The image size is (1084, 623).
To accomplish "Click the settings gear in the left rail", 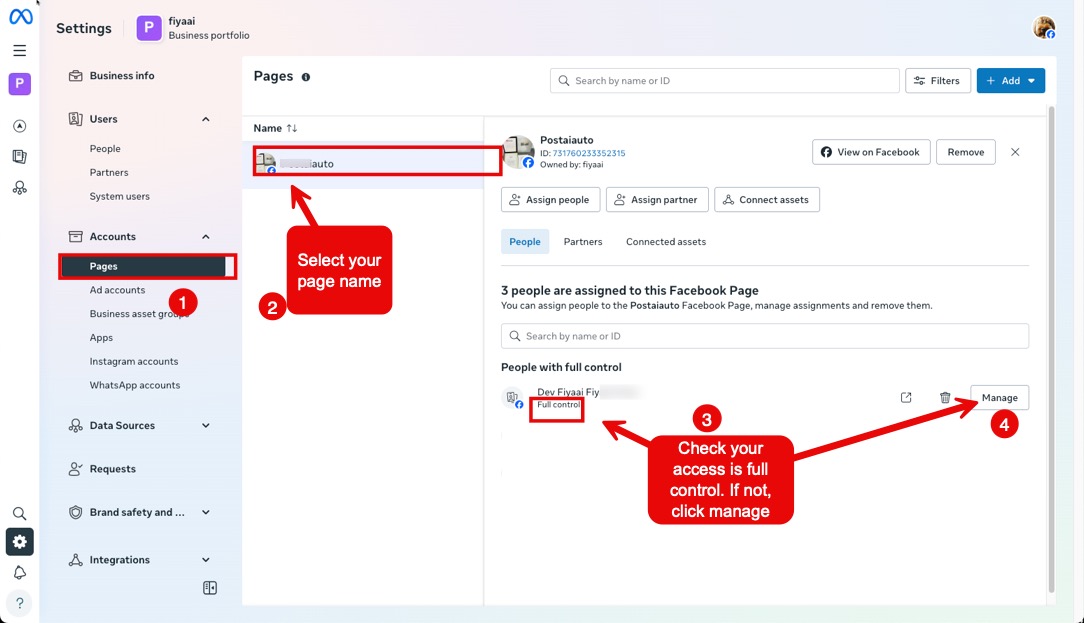I will 19,541.
